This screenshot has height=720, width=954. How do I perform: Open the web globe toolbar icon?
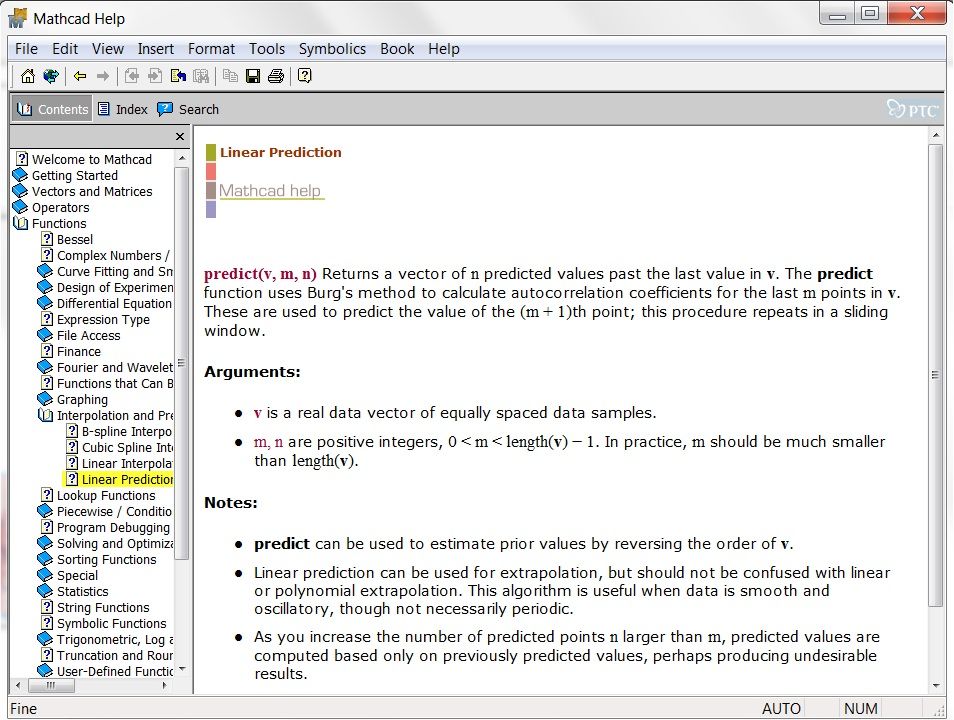(49, 76)
